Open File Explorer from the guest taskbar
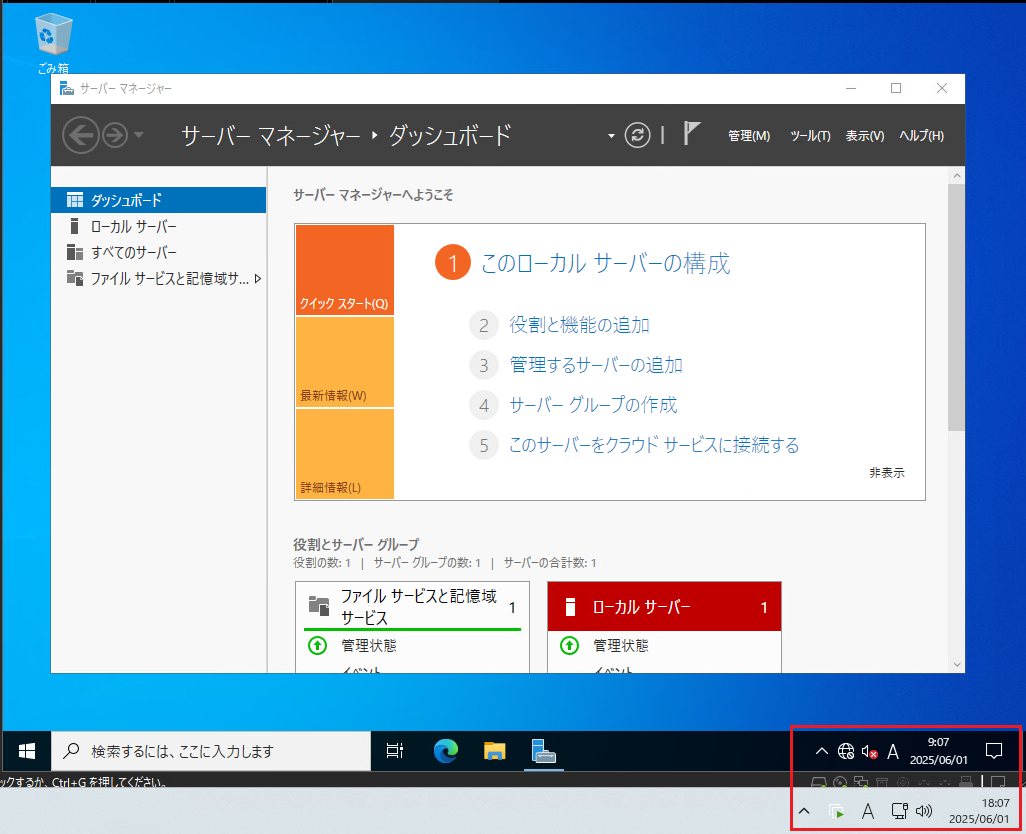Screen dimensions: 1026x834 pyautogui.click(x=495, y=751)
